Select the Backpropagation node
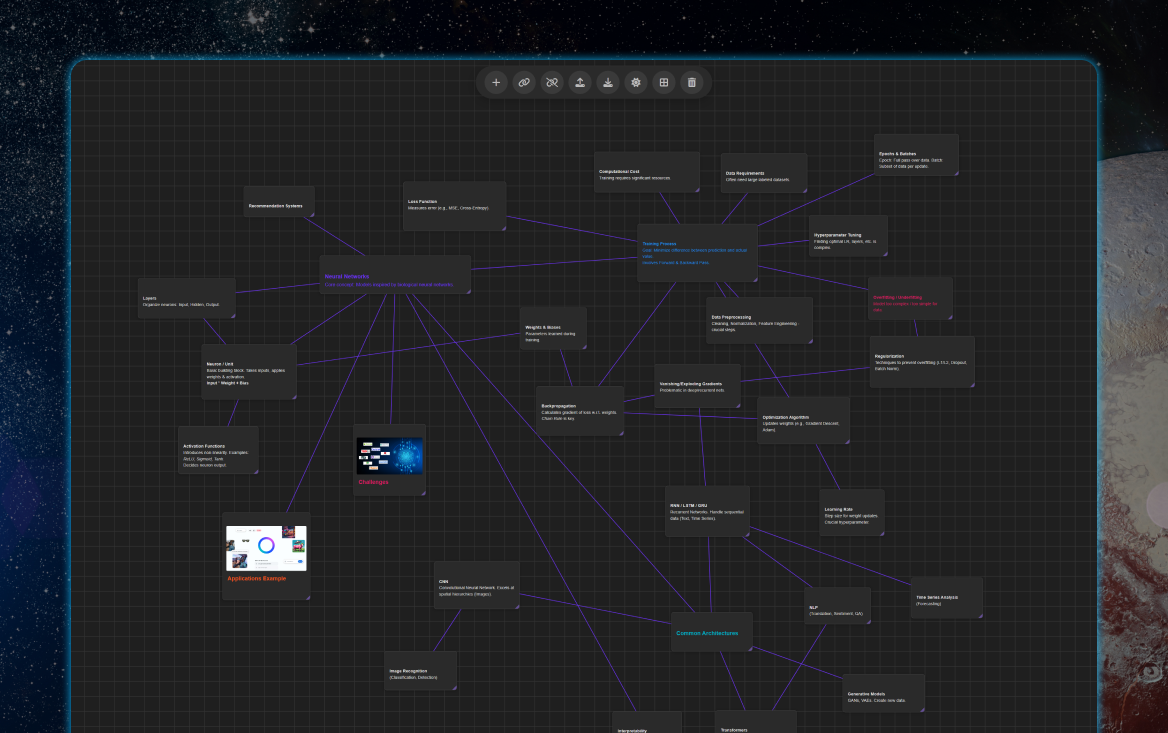 click(579, 411)
